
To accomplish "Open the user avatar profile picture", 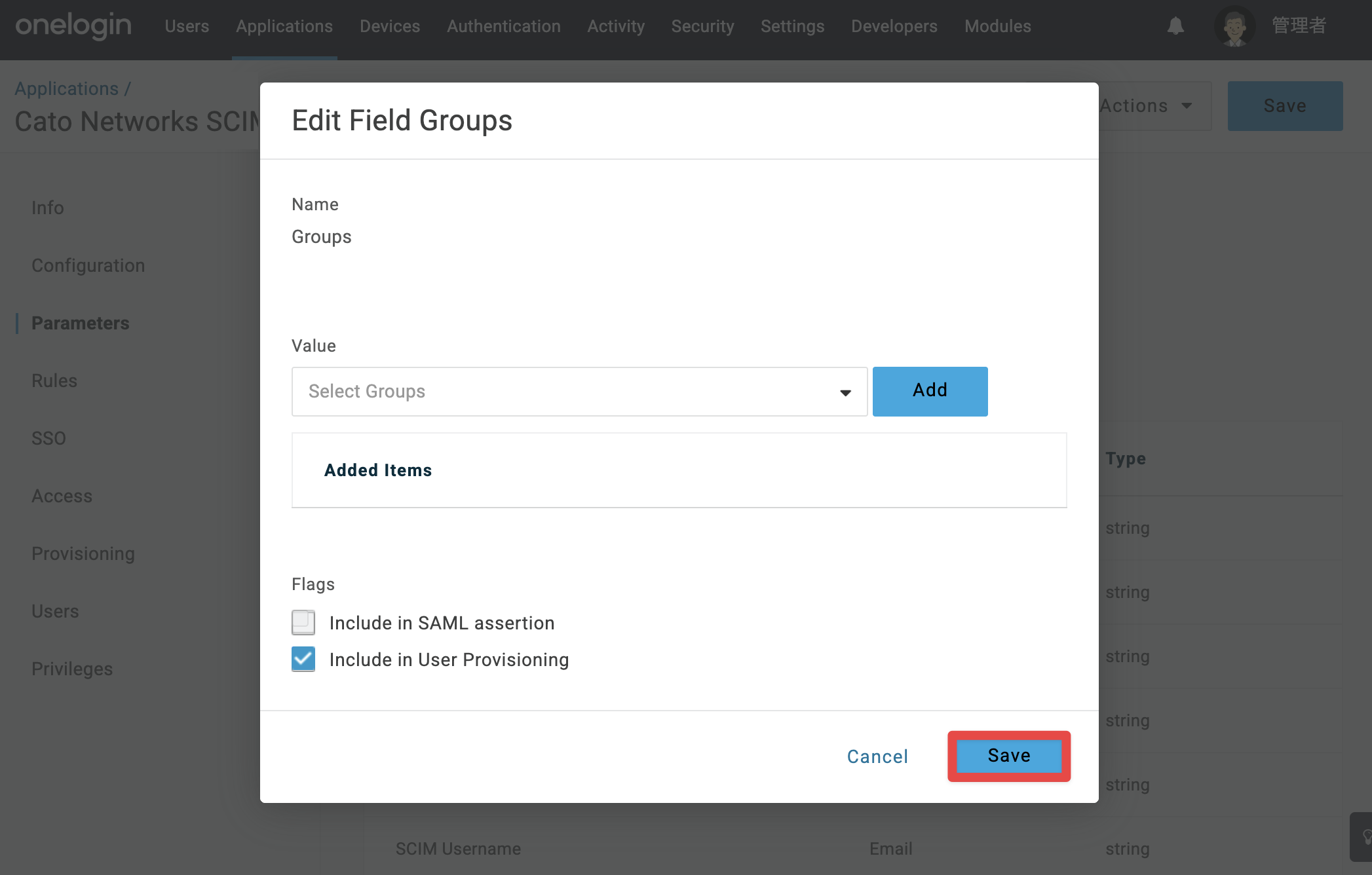I will point(1235,26).
